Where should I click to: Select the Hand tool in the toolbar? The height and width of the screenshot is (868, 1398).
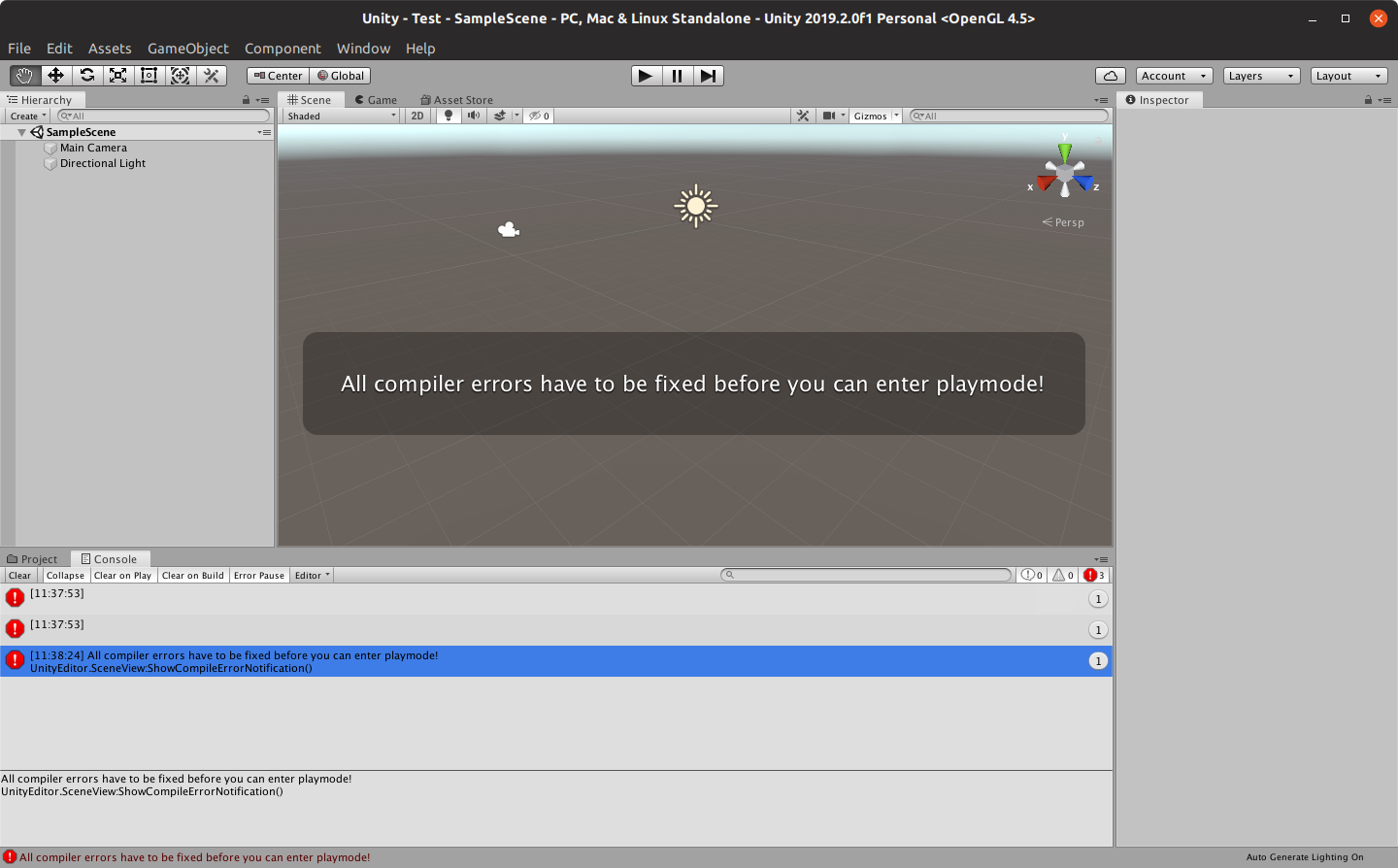tap(25, 76)
